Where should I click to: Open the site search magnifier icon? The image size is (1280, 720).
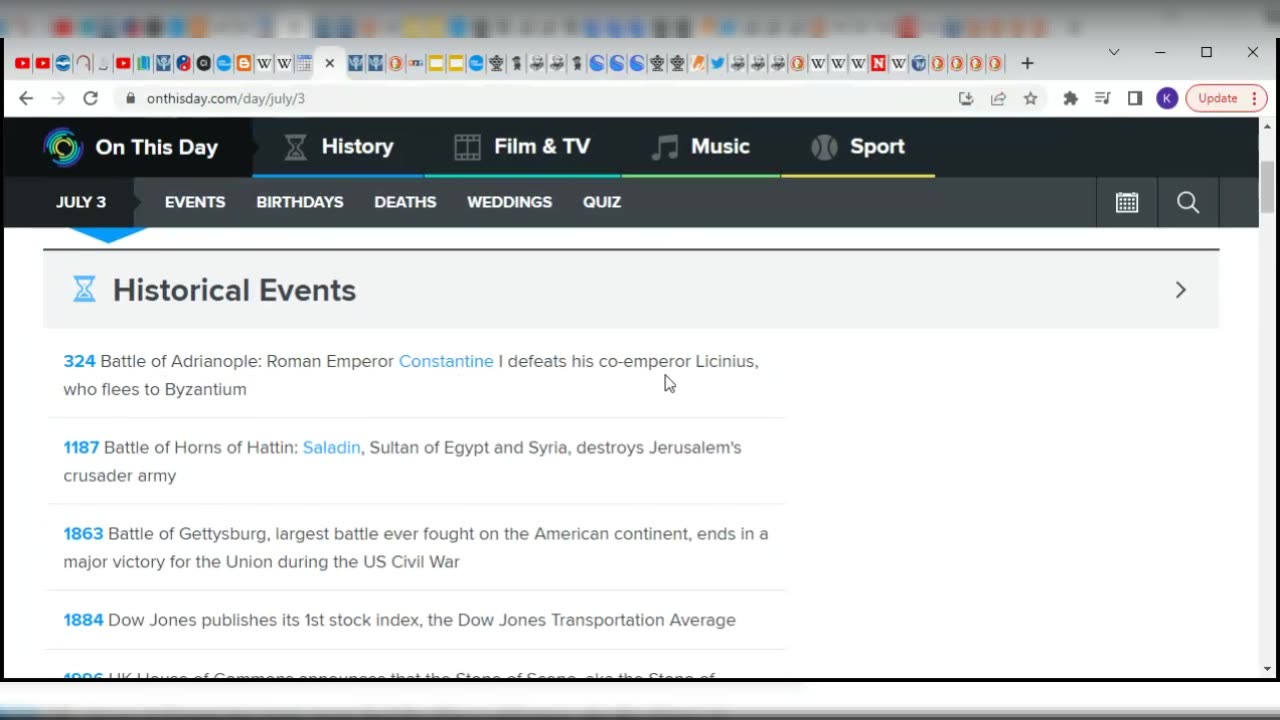click(x=1188, y=202)
